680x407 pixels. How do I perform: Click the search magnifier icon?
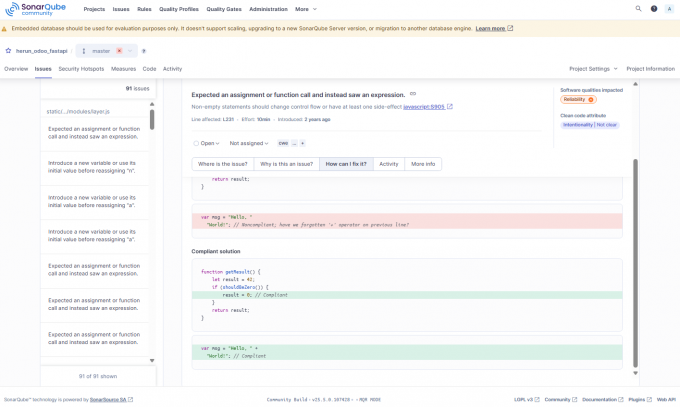pyautogui.click(x=638, y=8)
